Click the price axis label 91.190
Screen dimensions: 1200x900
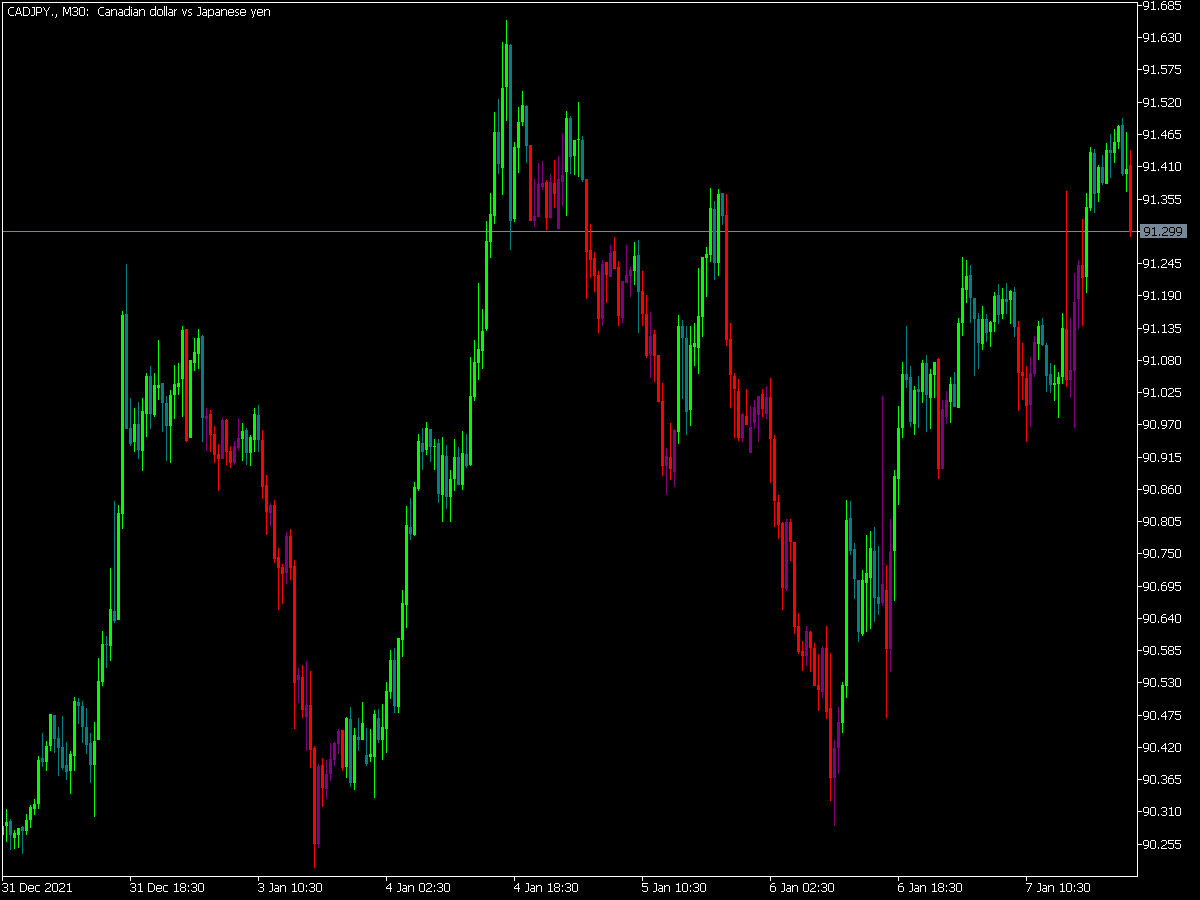[1160, 296]
